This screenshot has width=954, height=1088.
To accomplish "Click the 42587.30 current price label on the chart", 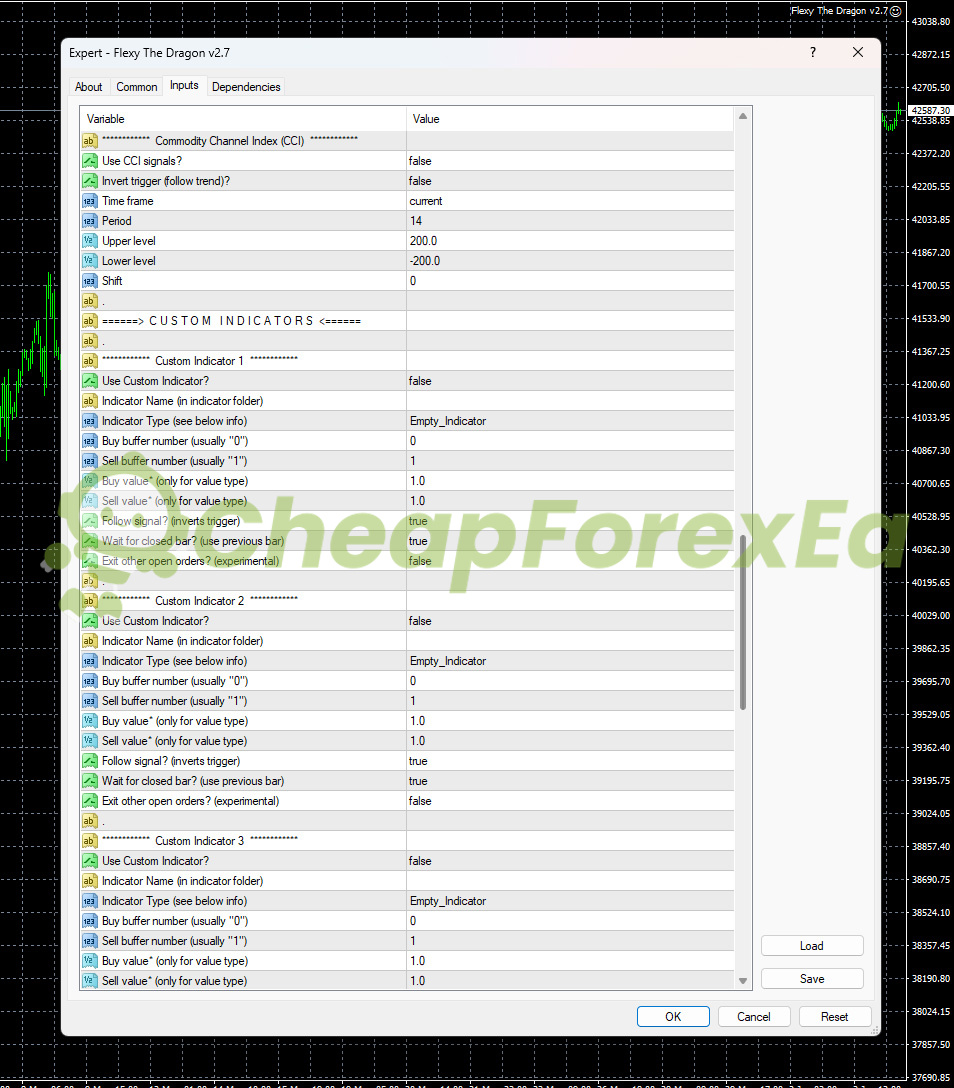I will point(931,110).
